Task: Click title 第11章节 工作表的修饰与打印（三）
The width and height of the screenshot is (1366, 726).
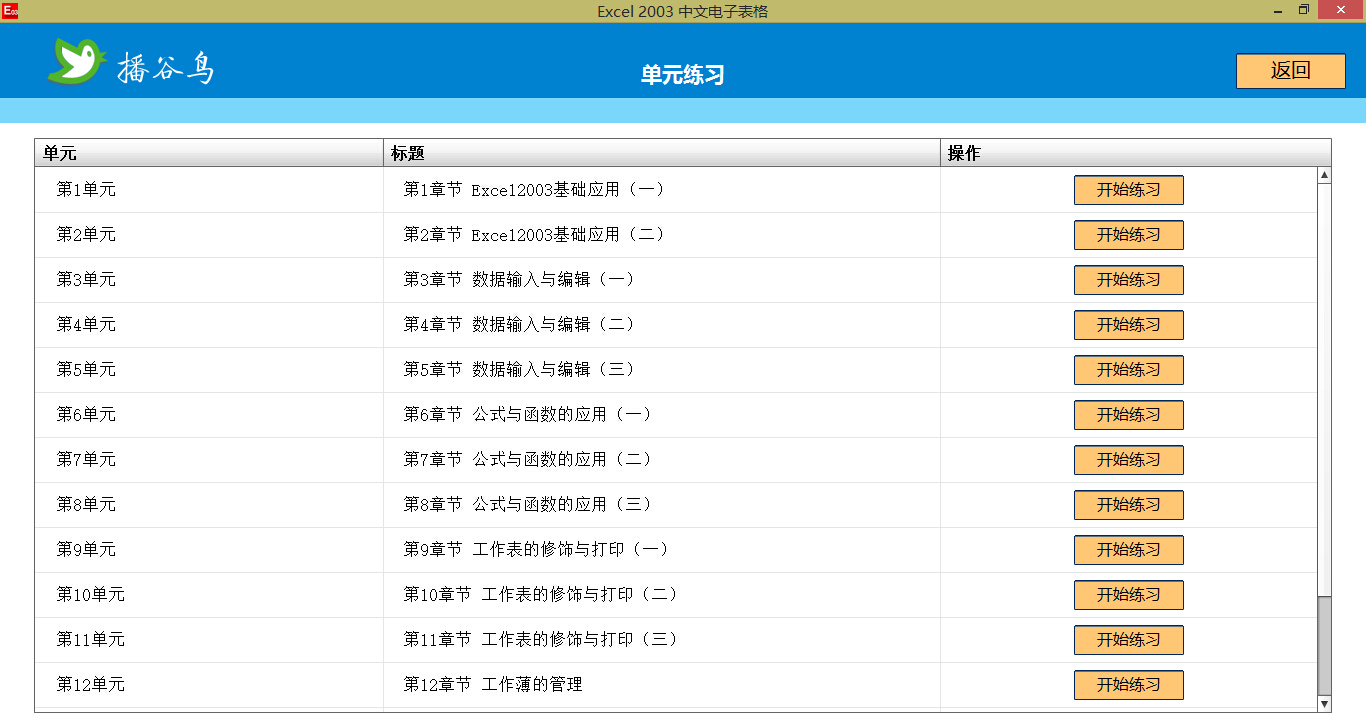Action: [542, 639]
